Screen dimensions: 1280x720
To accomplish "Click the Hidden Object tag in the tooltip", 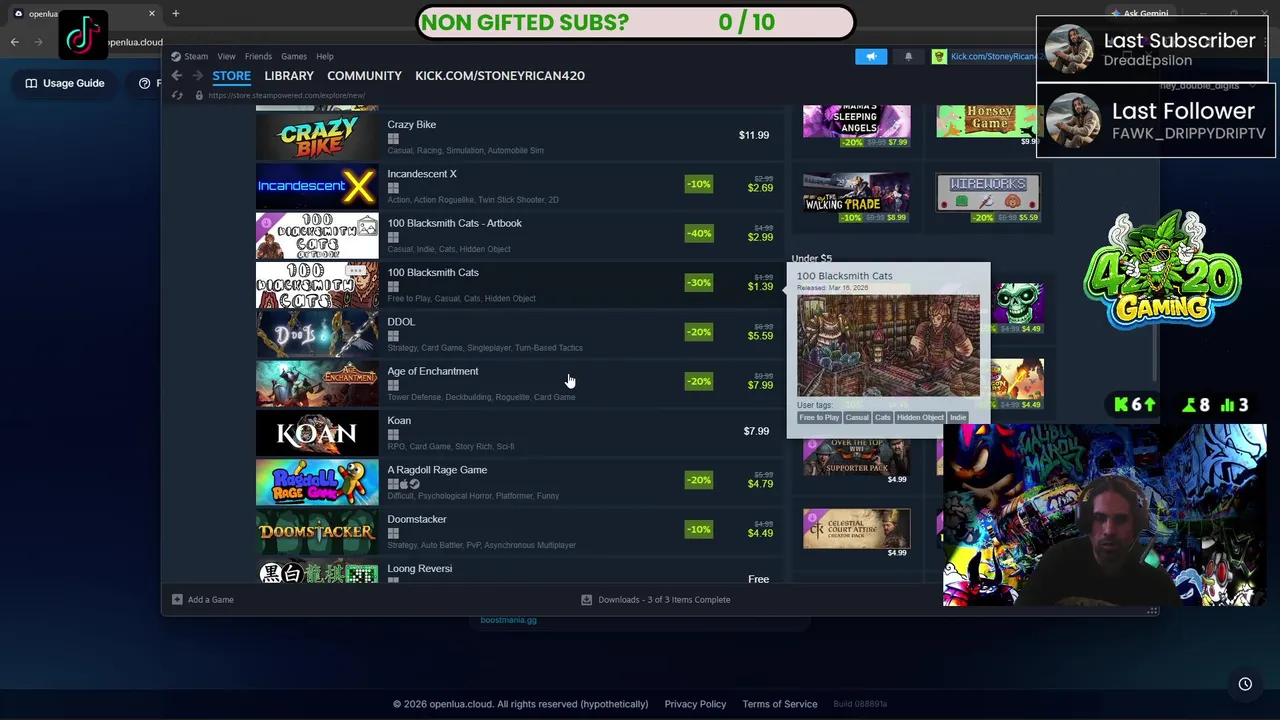I will pyautogui.click(x=920, y=417).
